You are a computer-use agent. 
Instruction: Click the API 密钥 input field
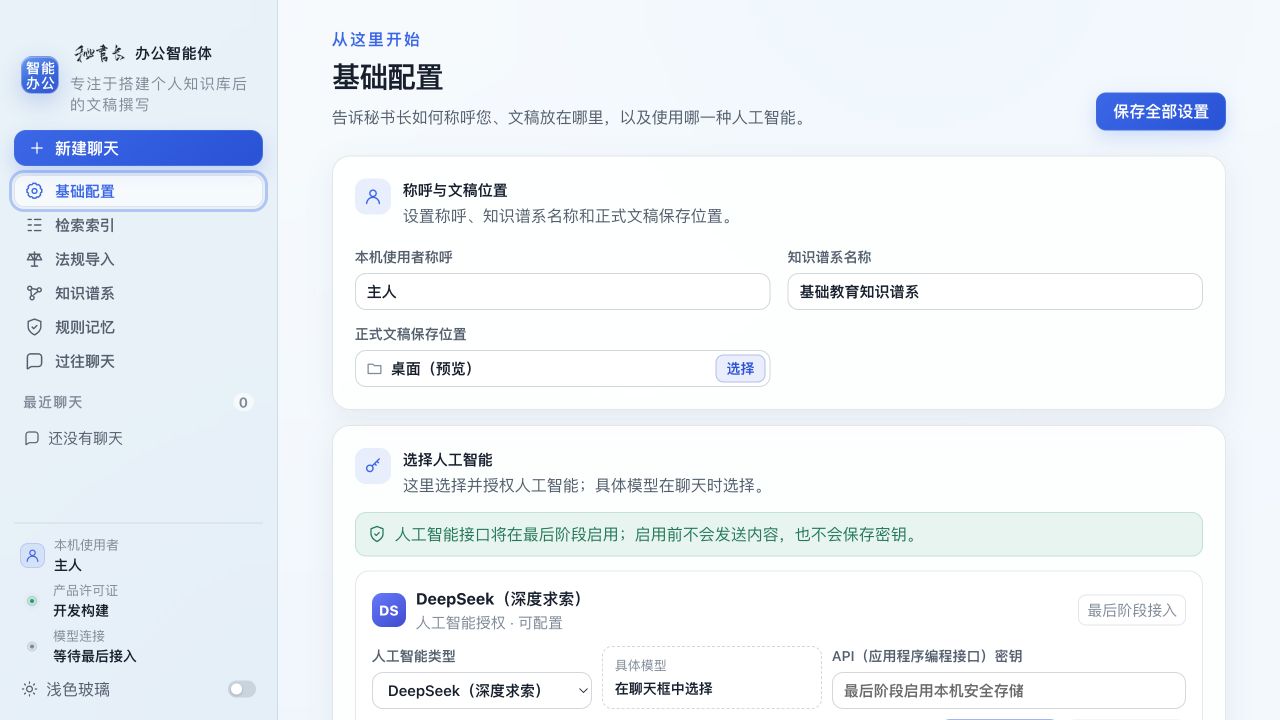click(1009, 690)
